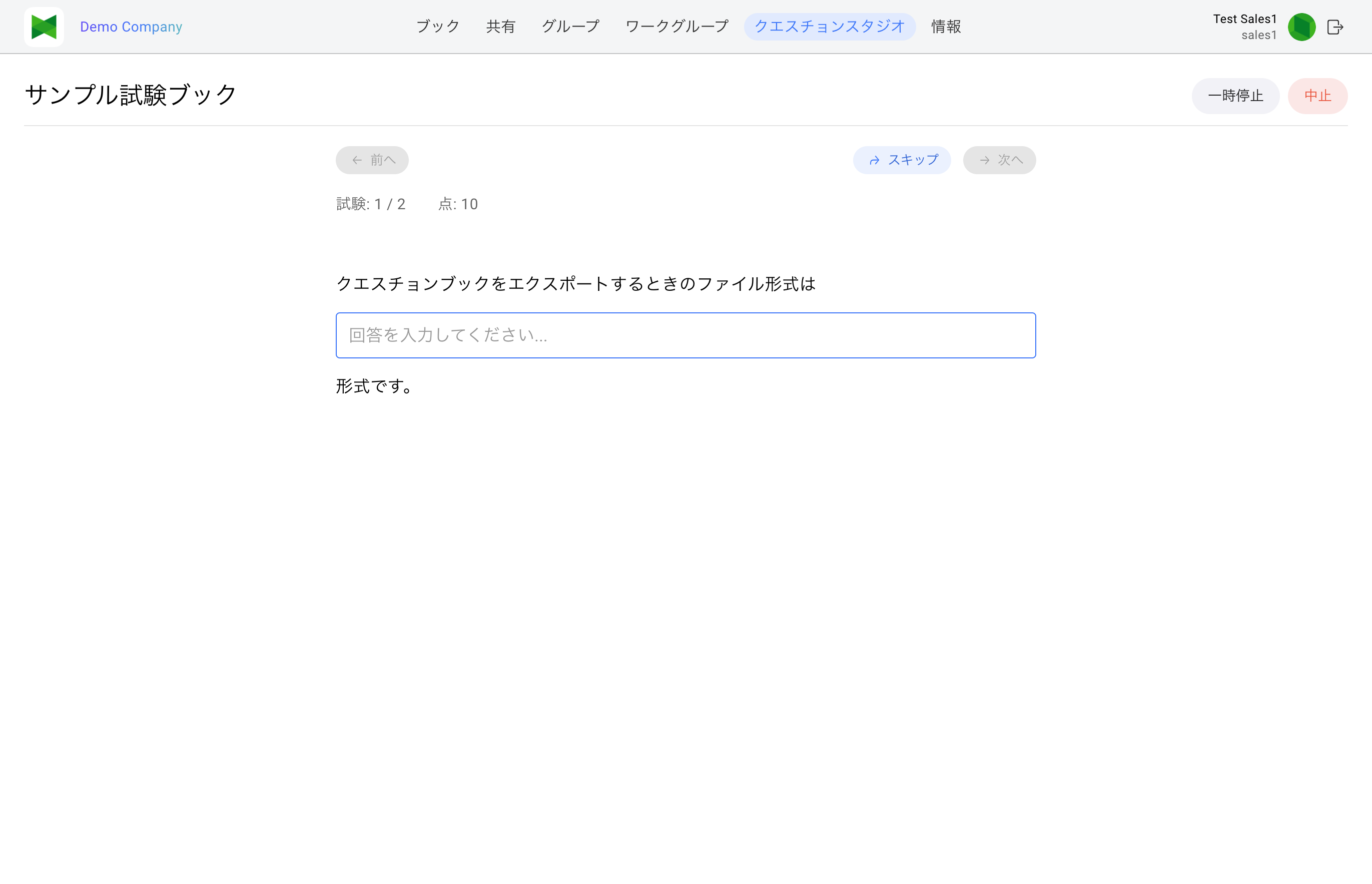Click the サンプル試験ブック title
This screenshot has width=1372, height=884.
click(x=130, y=95)
